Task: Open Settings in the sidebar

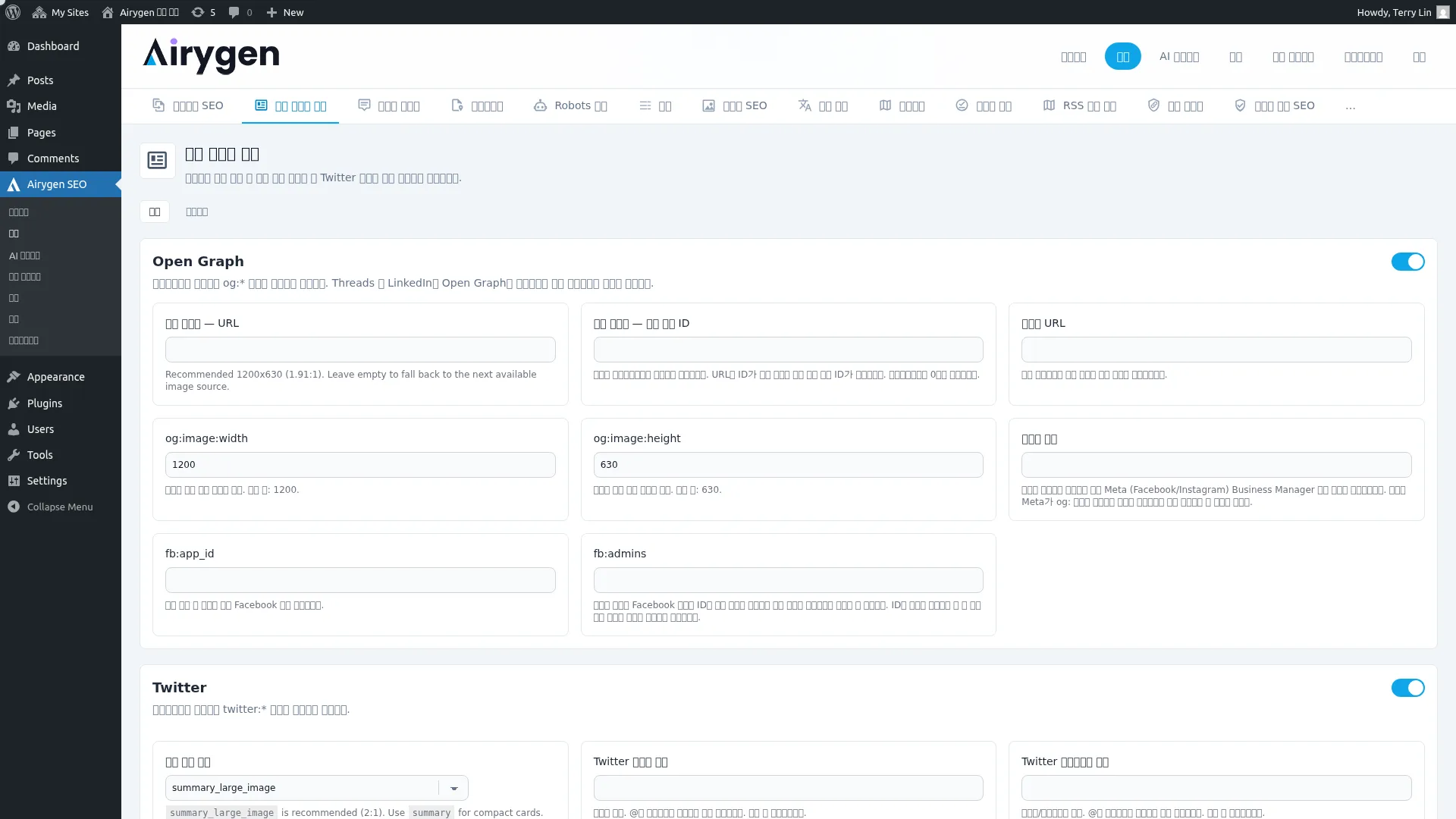Action: tap(61, 481)
